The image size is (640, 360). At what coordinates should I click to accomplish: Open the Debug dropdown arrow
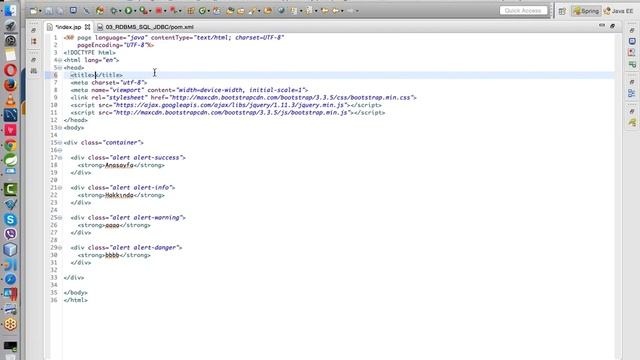click(x=120, y=11)
